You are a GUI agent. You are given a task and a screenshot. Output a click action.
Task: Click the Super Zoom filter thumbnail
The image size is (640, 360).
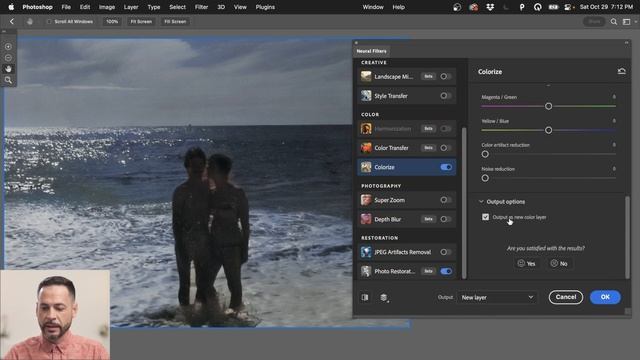366,200
